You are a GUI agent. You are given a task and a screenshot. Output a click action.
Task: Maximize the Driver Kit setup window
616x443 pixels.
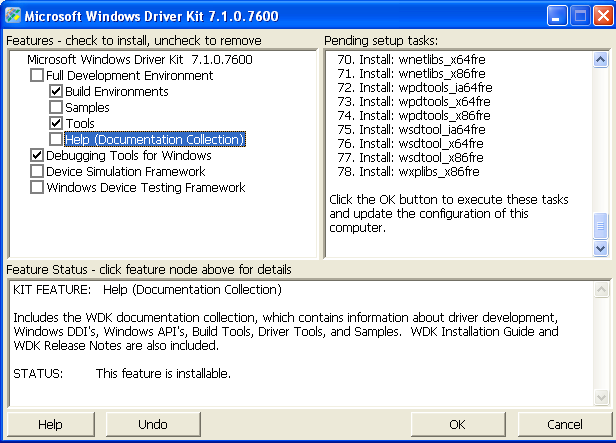click(579, 17)
